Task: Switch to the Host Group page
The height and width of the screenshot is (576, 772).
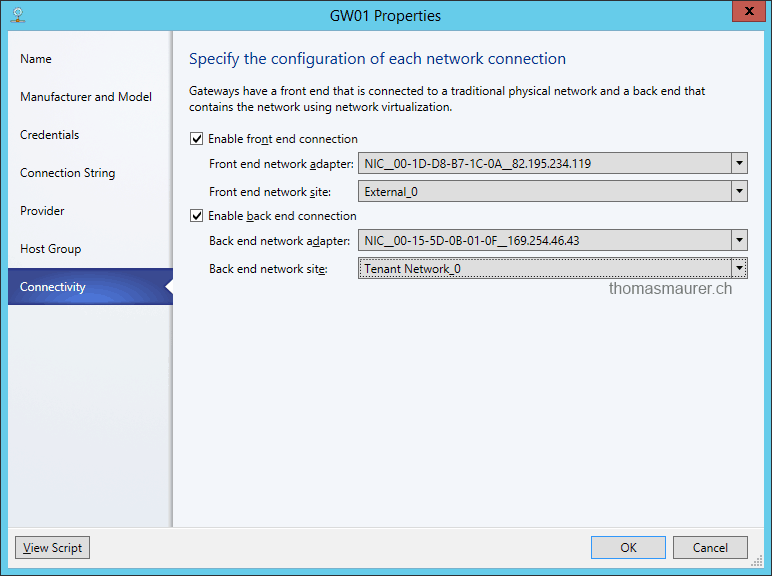Action: point(50,249)
